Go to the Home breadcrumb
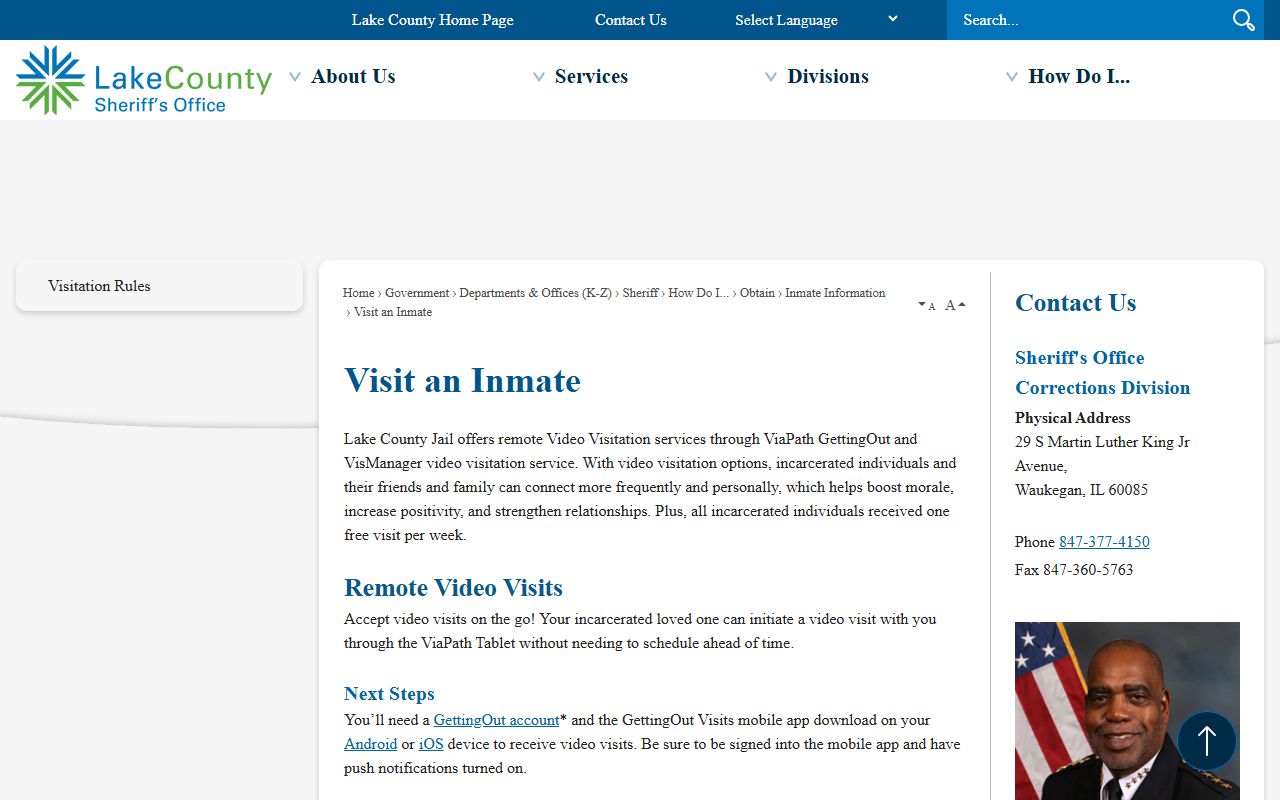 coord(358,293)
